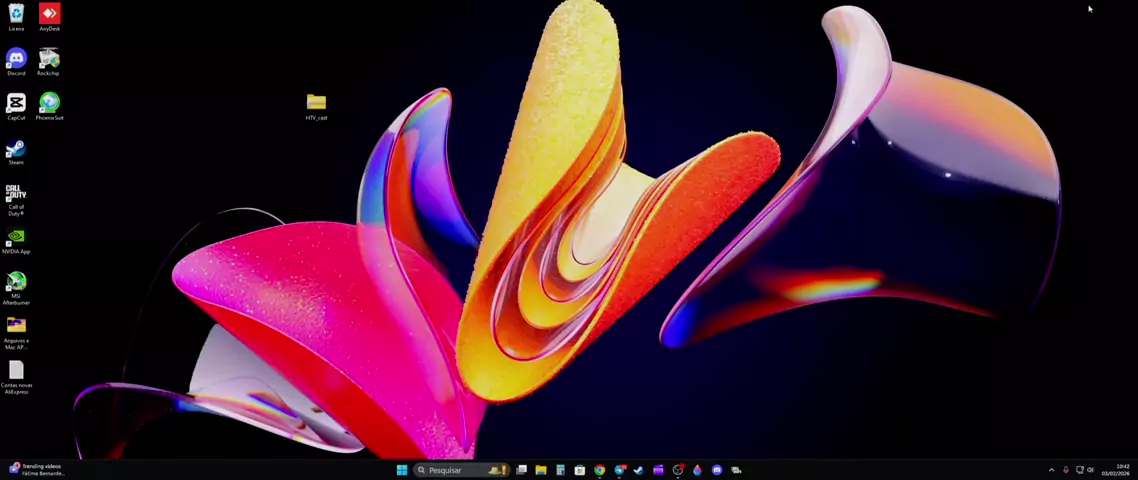Open File Explorer from the taskbar

click(x=541, y=470)
